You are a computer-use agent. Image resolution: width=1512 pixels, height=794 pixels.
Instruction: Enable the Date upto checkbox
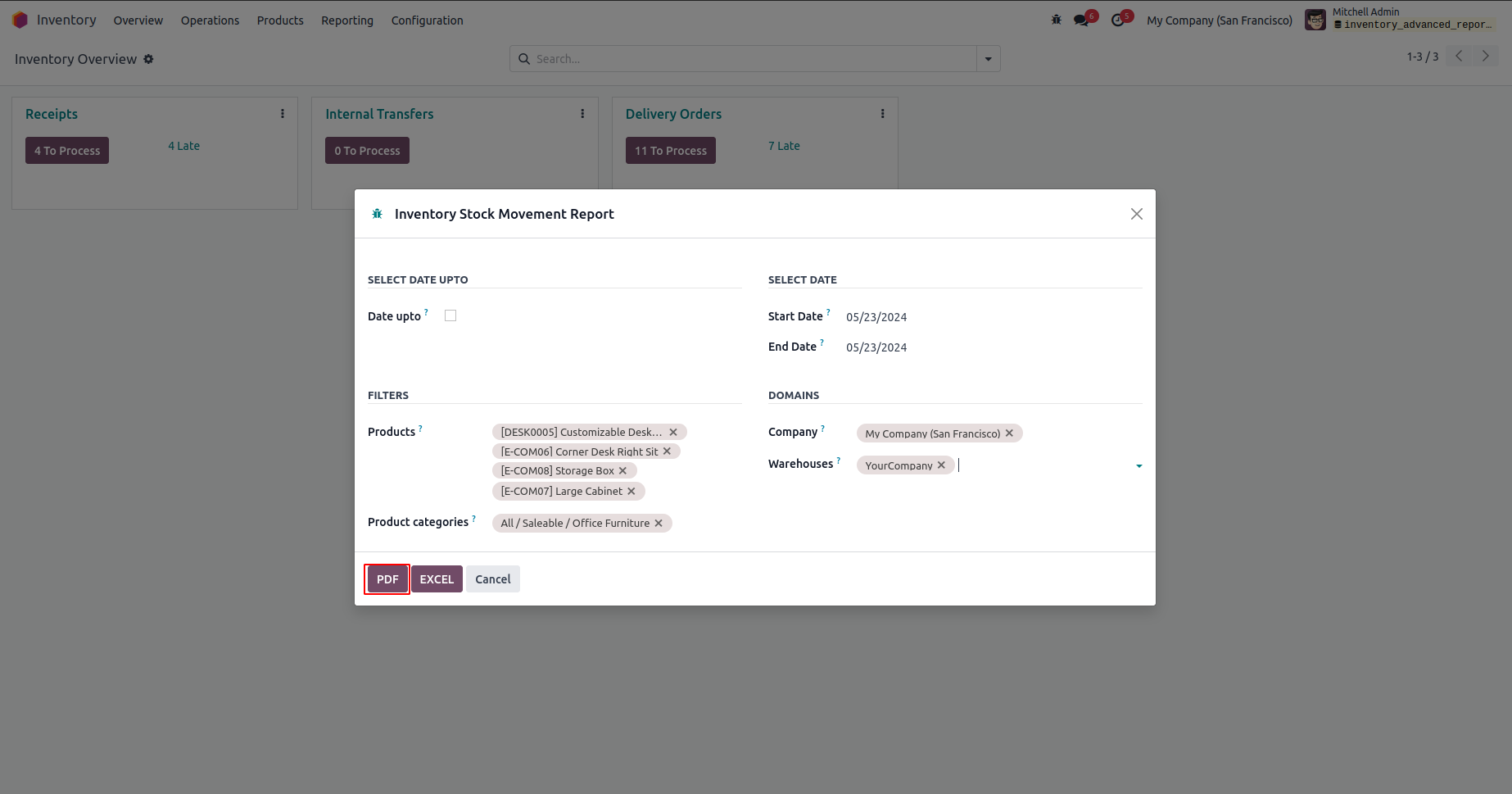pos(450,315)
